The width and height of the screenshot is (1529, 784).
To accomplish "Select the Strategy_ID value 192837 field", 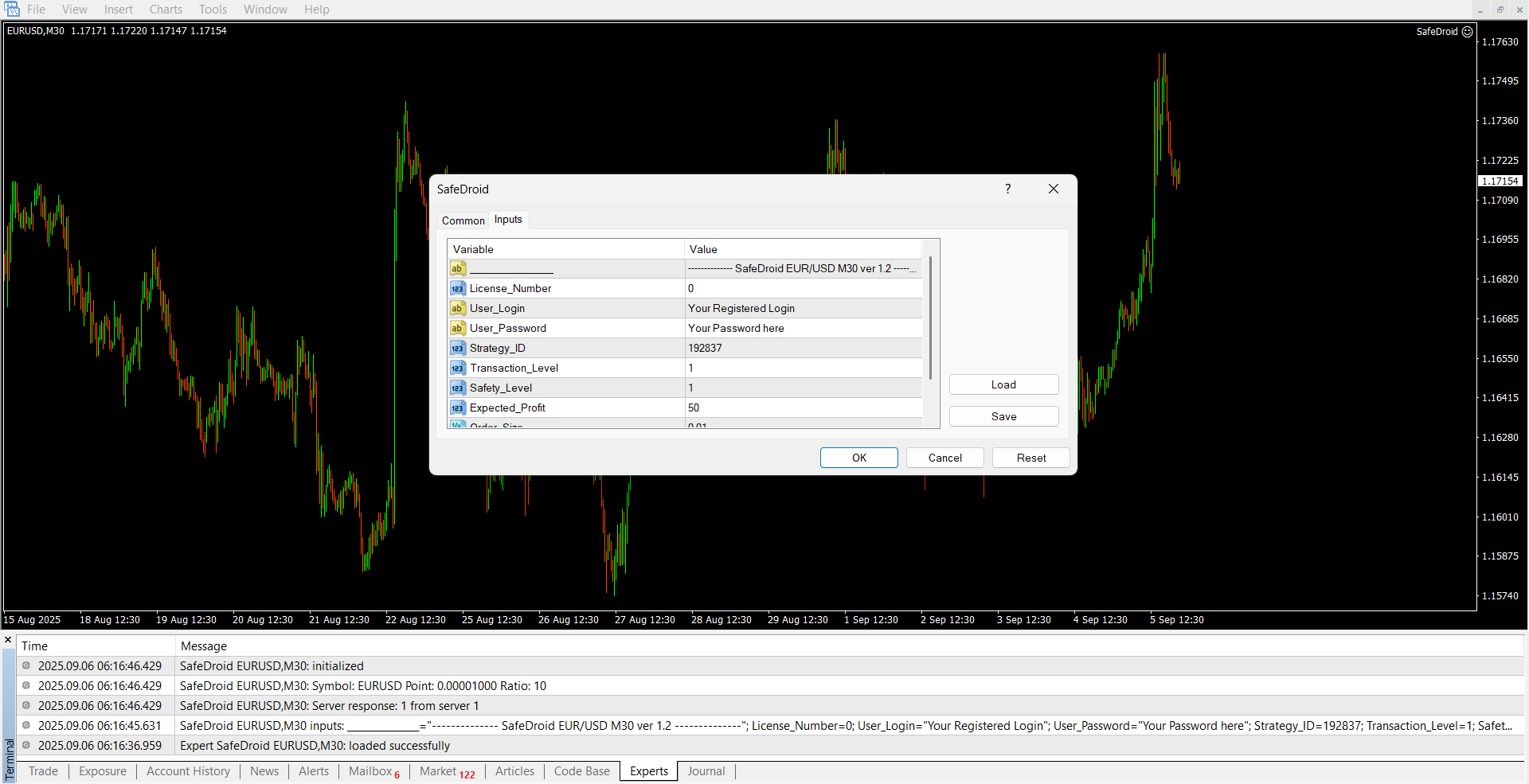I will (x=803, y=348).
